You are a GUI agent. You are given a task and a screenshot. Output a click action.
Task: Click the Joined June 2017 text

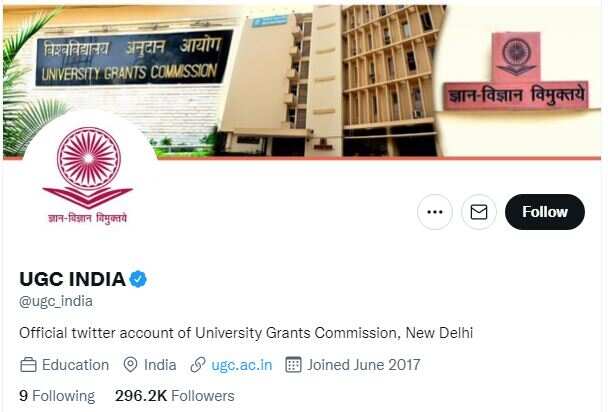[x=364, y=365]
